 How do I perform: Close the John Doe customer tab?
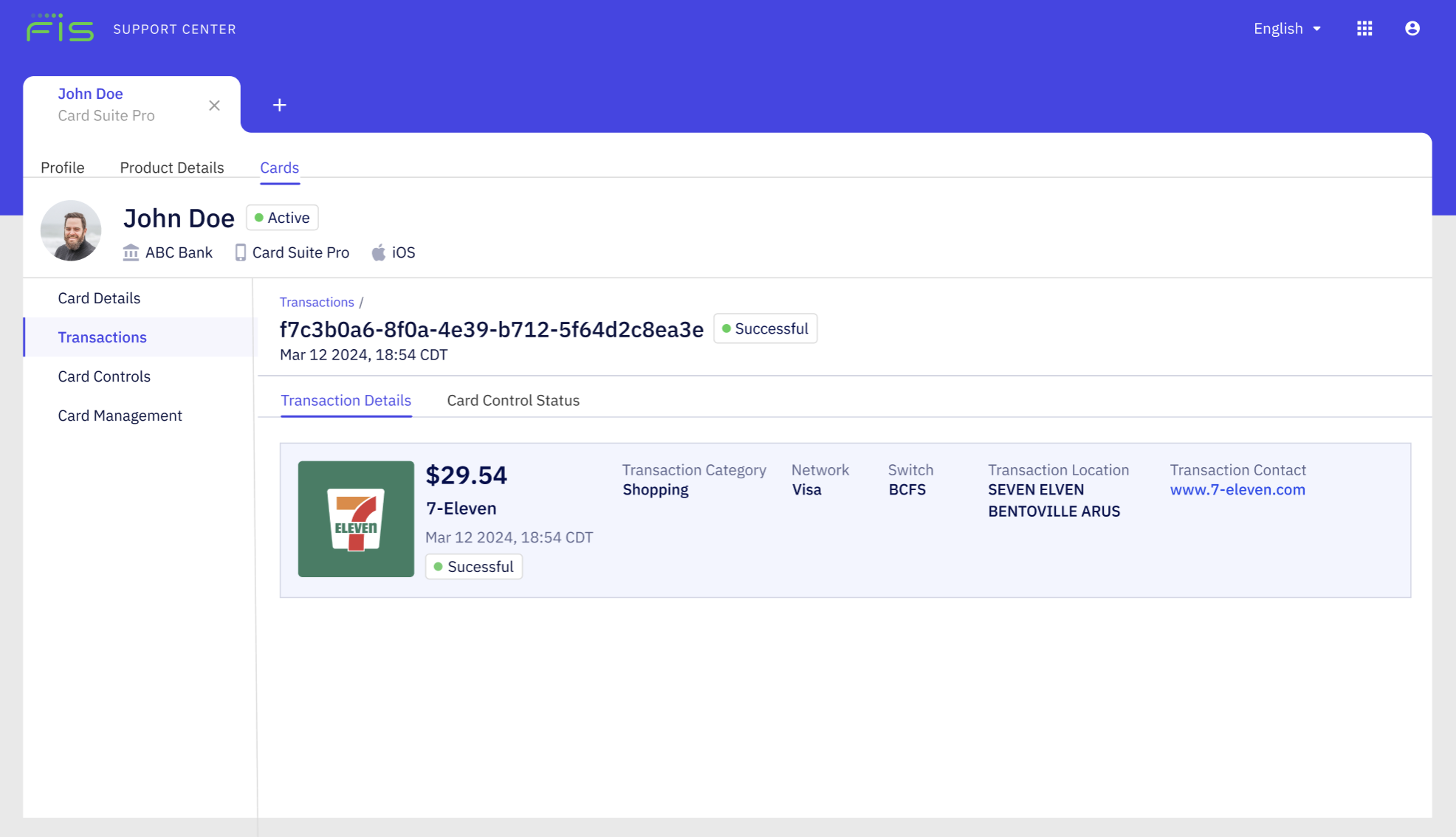[x=214, y=105]
